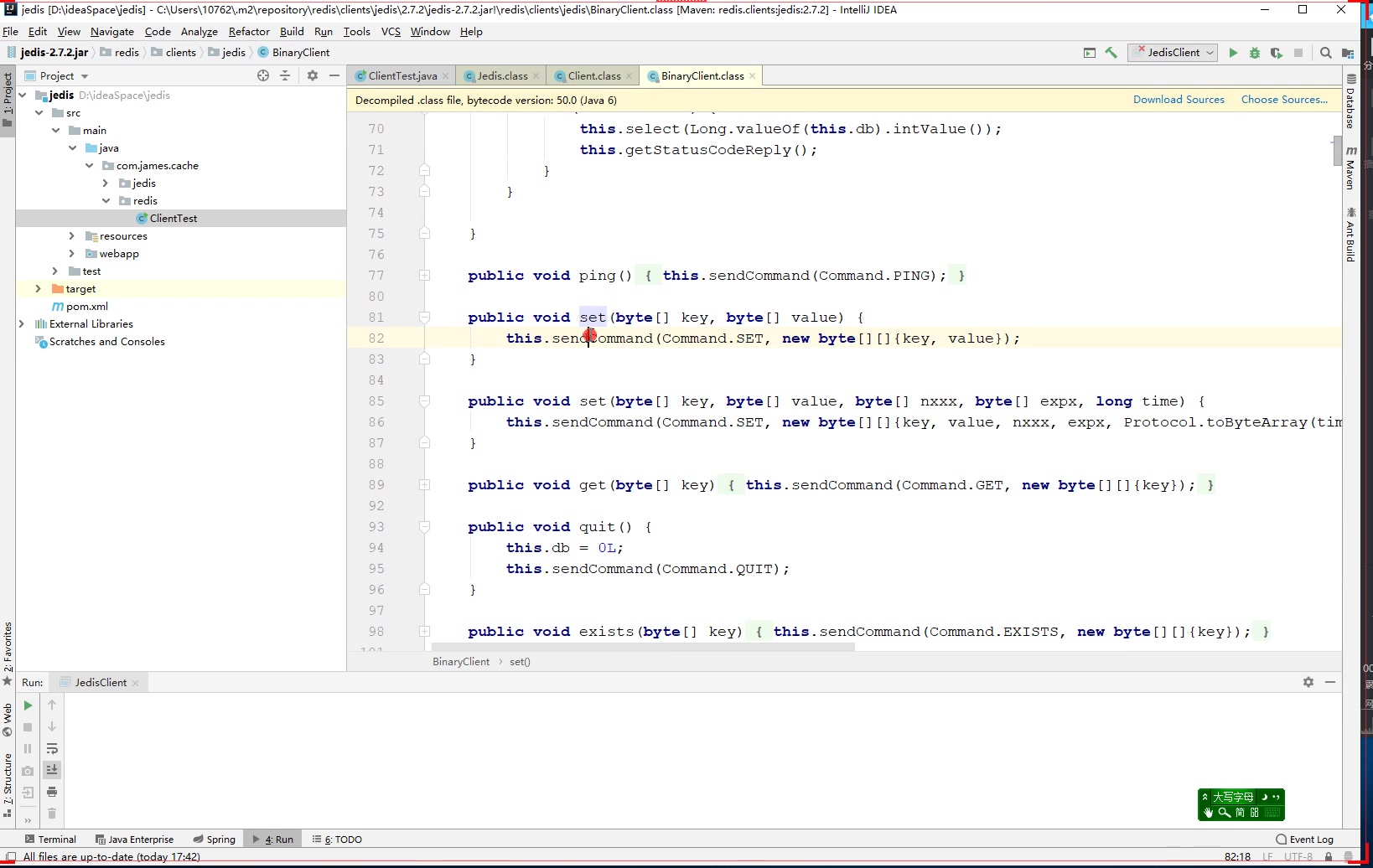Open the VCS menu
Screen dimensions: 1373x868
pos(391,32)
